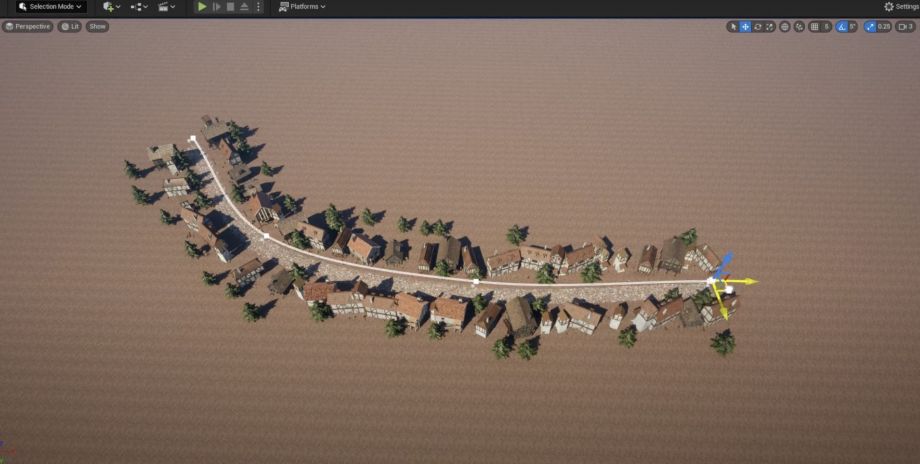This screenshot has height=464, width=920.
Task: Open the Perspective viewport type menu
Action: (28, 26)
